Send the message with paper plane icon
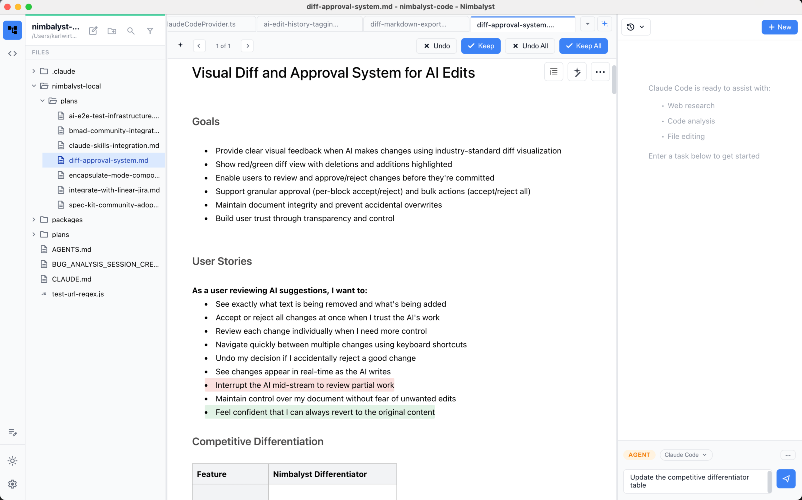Viewport: 802px width, 500px height. 786,479
